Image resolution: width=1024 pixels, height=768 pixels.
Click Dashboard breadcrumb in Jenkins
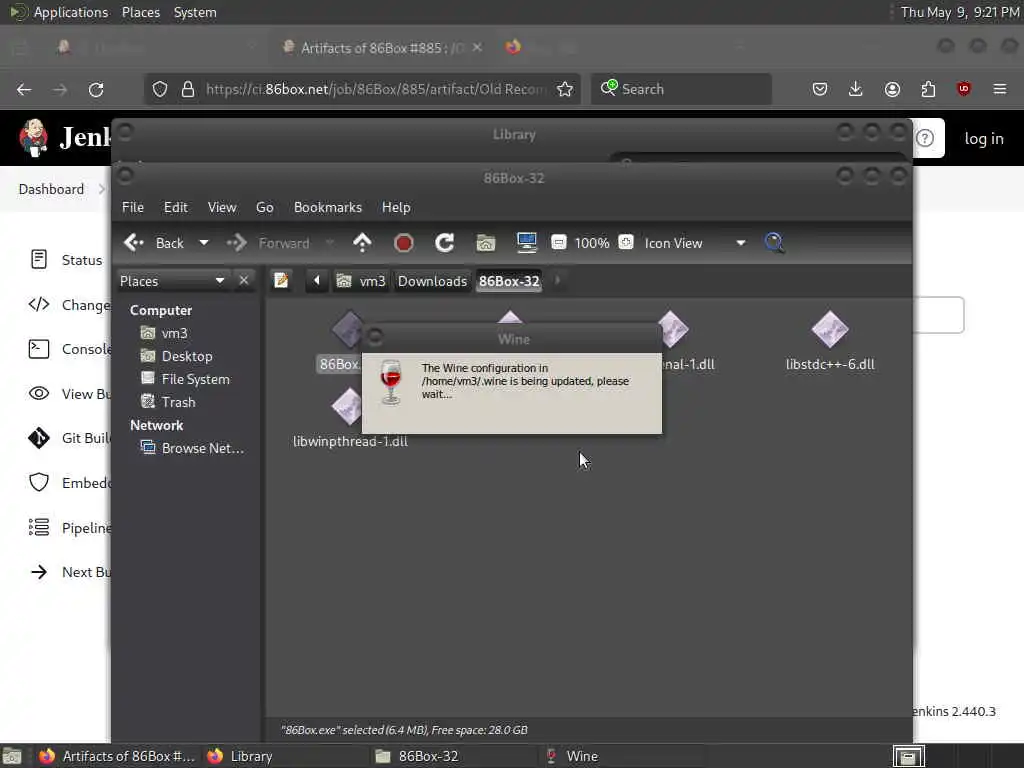tap(51, 189)
